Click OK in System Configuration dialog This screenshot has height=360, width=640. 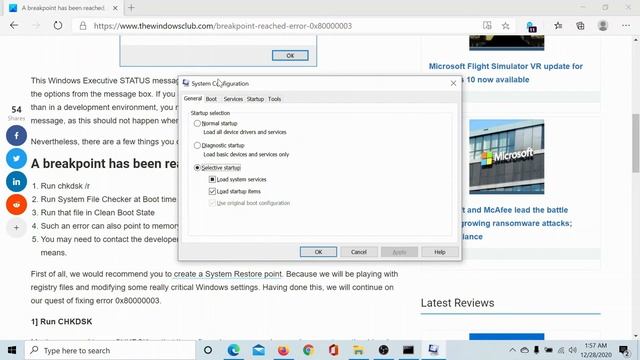[318, 252]
